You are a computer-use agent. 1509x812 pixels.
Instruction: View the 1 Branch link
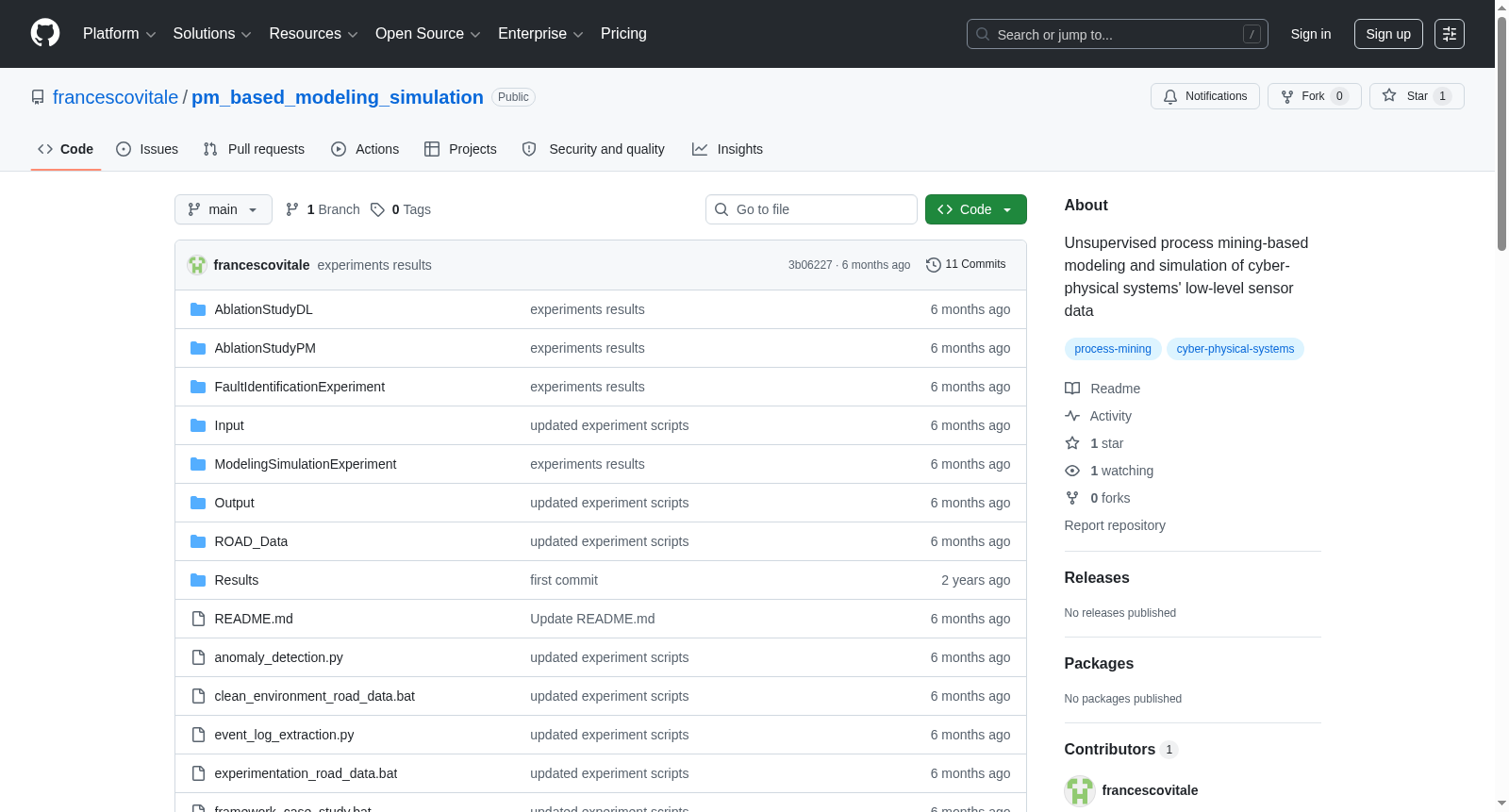pyautogui.click(x=323, y=209)
